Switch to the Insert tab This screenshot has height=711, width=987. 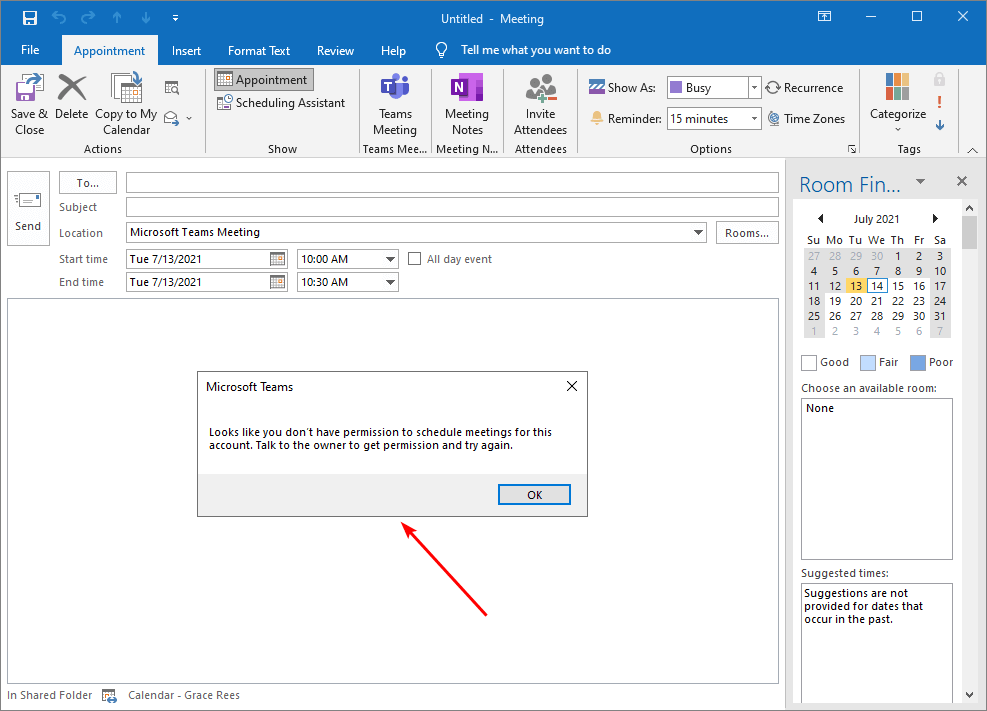coord(186,50)
